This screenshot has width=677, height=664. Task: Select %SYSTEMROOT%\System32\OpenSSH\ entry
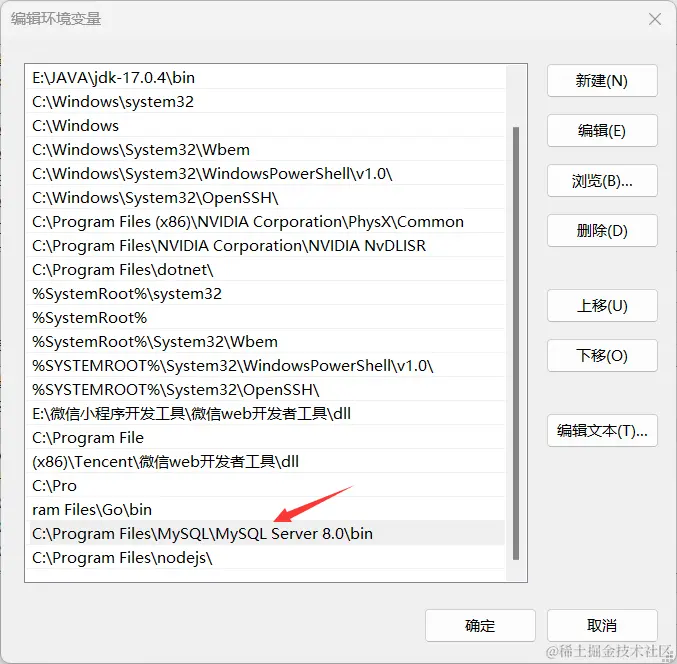tap(266, 390)
